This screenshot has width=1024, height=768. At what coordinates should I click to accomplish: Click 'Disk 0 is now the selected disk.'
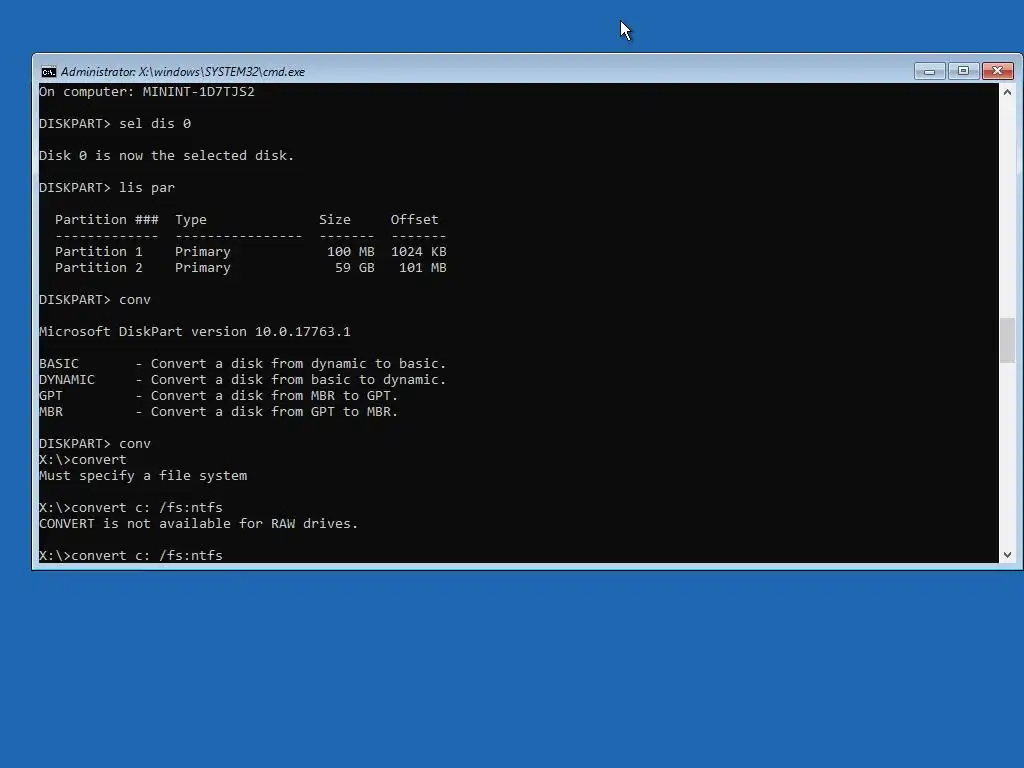[x=167, y=155]
